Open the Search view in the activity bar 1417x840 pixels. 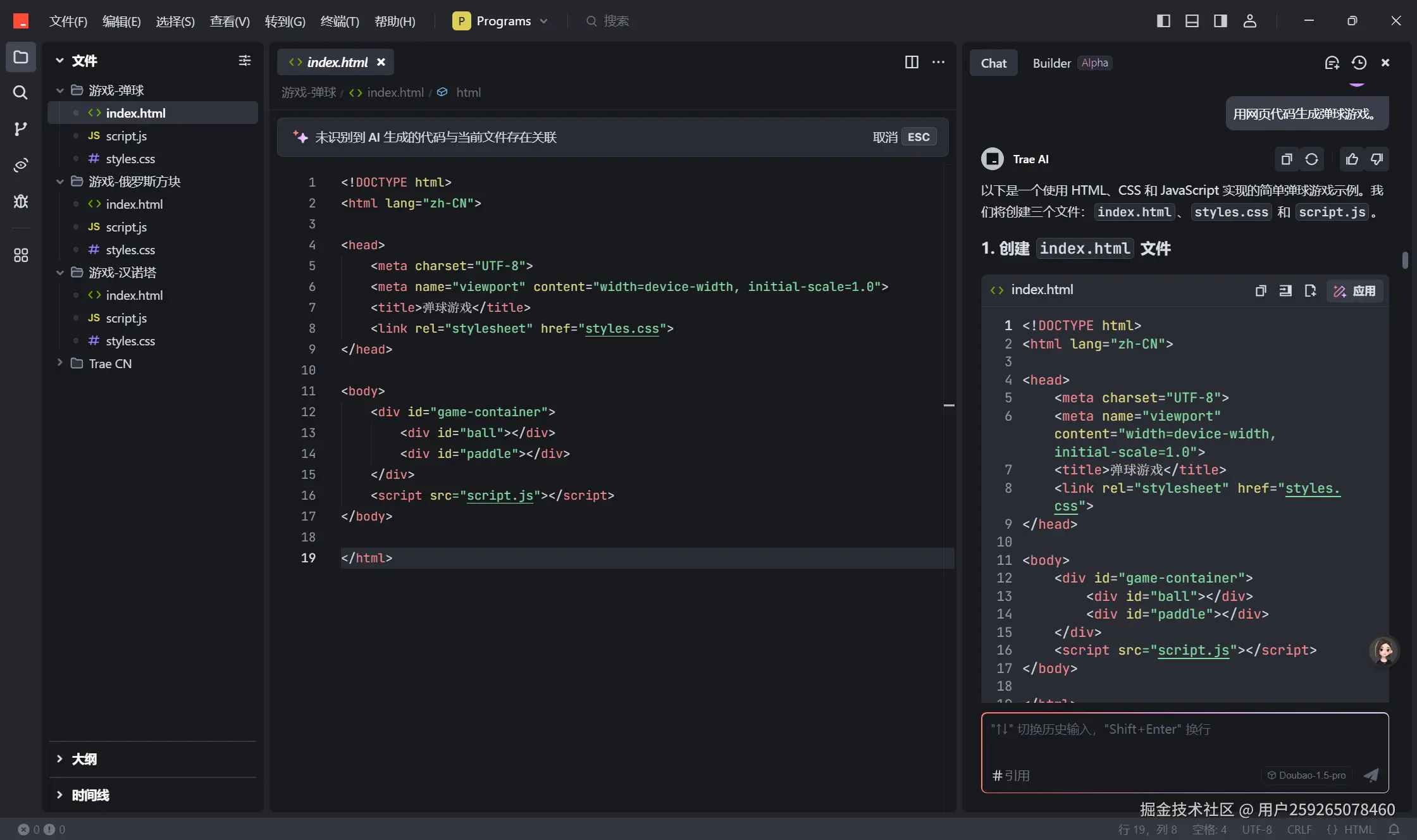20,93
